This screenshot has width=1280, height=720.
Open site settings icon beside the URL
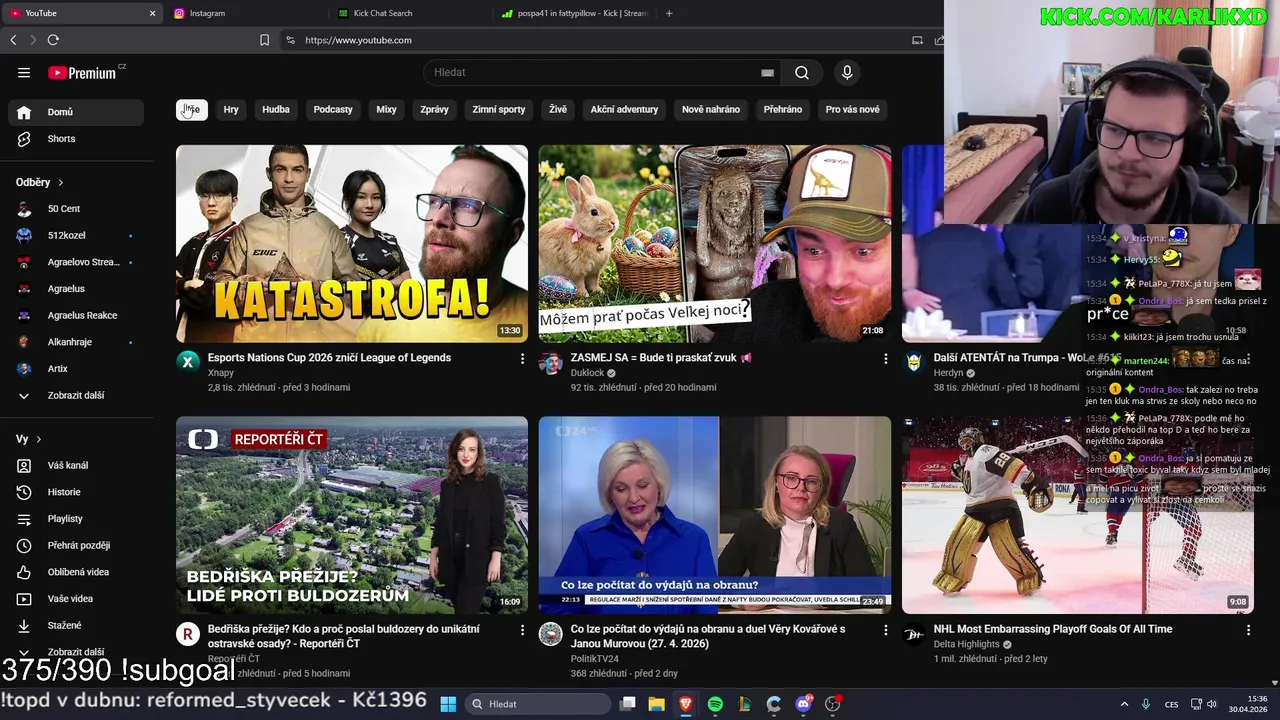pos(290,40)
